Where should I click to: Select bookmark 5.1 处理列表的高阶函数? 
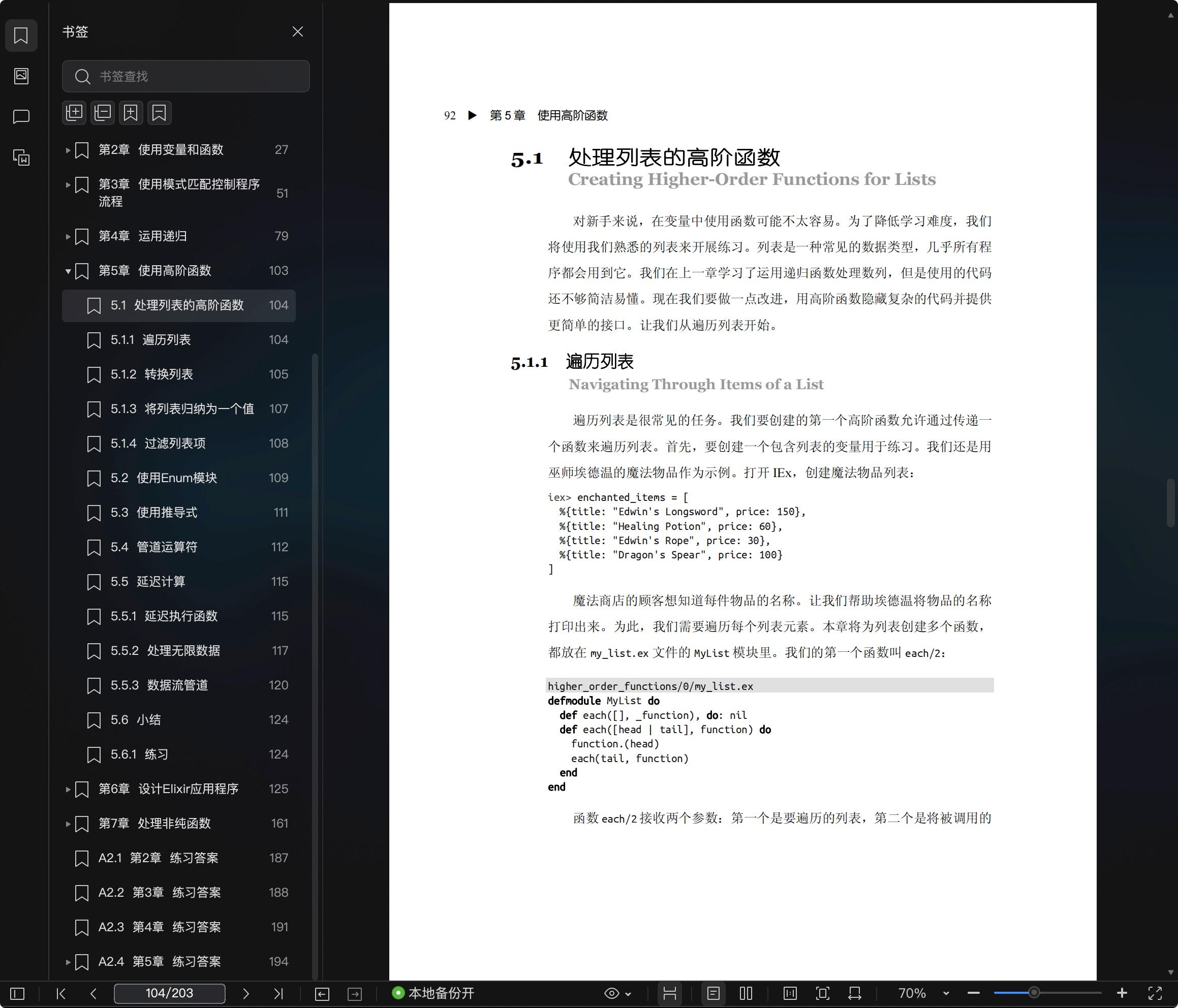pos(178,305)
